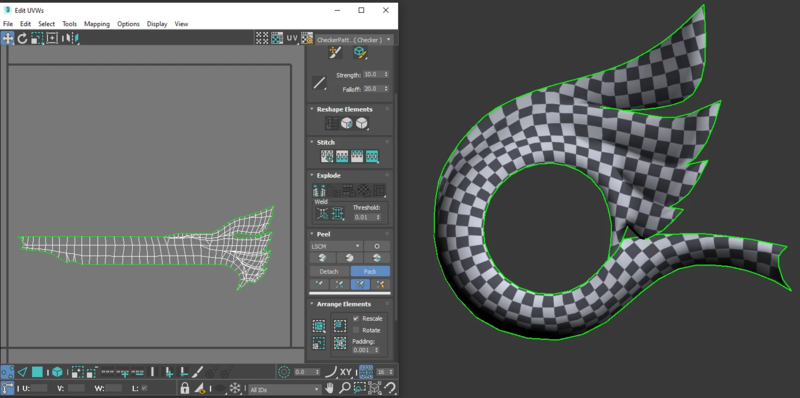This screenshot has width=800, height=398.
Task: Switch to Polygon sub-object mode
Action: pos(37,372)
